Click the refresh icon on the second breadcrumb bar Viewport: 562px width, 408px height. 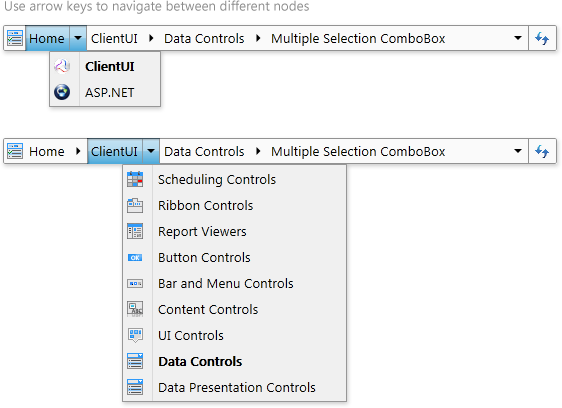pos(542,151)
